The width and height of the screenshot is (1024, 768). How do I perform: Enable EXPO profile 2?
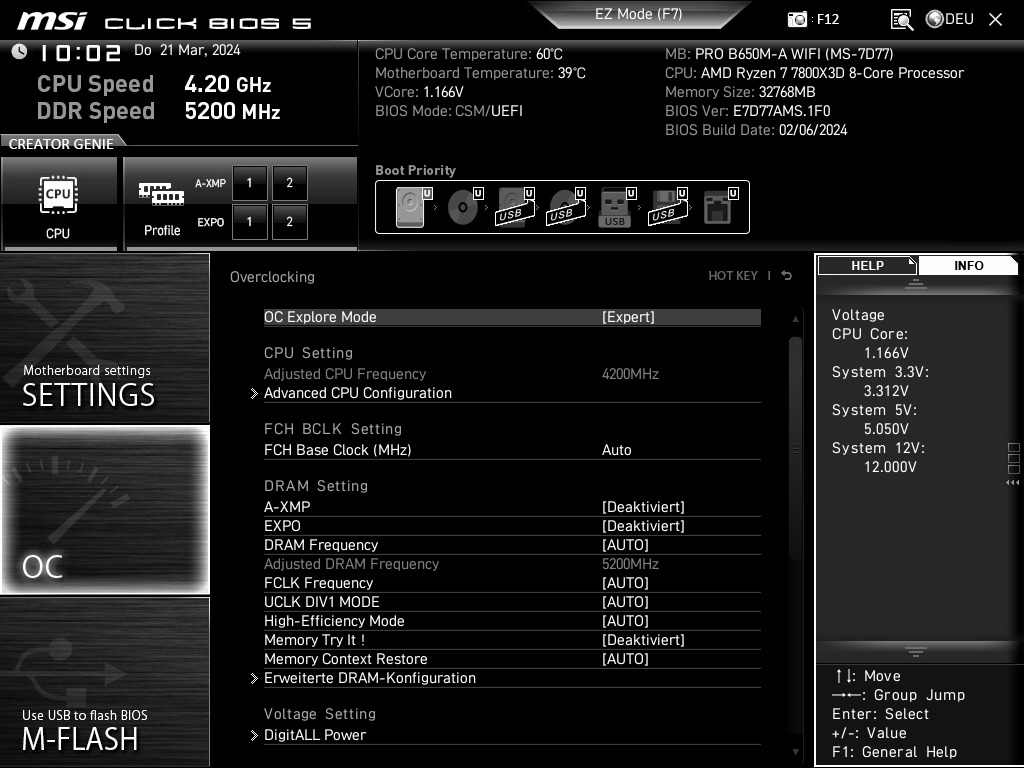(290, 222)
